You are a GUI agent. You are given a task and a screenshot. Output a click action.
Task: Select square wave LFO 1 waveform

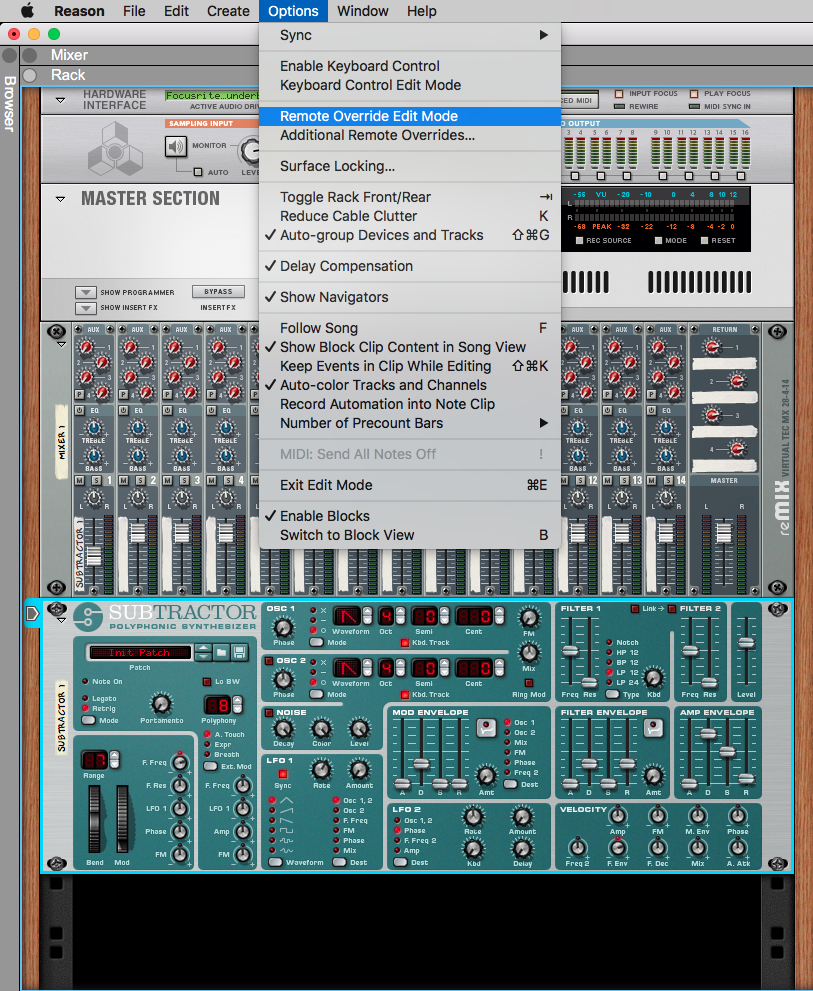point(272,830)
